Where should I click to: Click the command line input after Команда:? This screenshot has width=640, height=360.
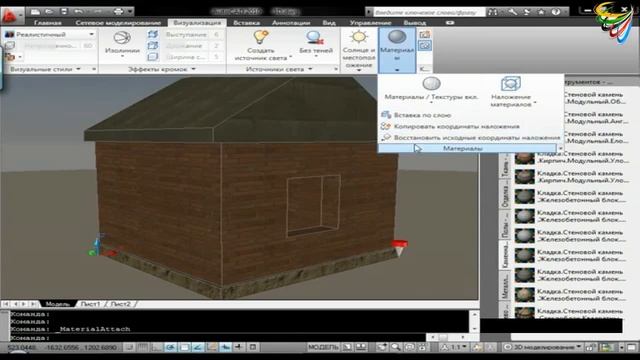point(239,338)
